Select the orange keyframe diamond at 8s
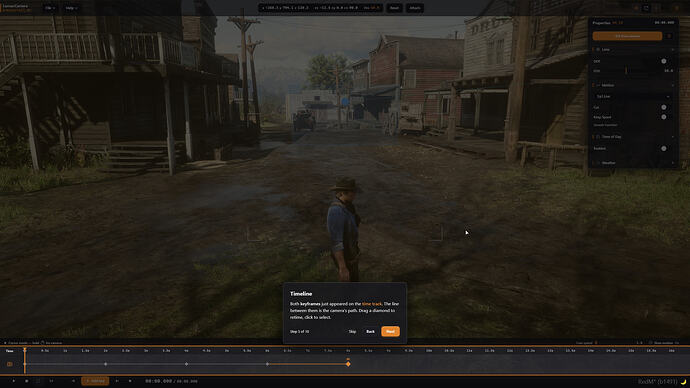The image size is (690, 388). [348, 364]
